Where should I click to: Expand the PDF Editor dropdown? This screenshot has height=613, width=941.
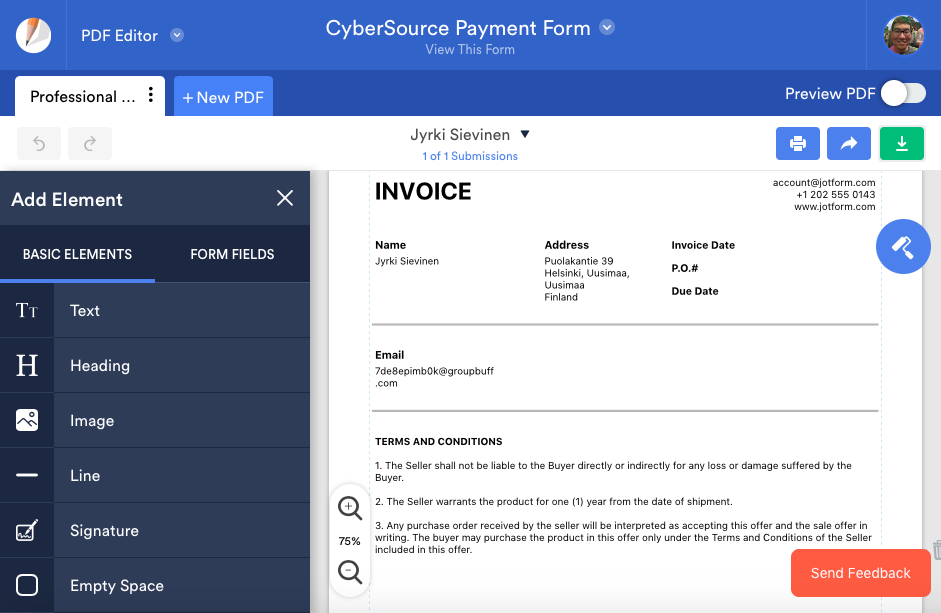177,35
